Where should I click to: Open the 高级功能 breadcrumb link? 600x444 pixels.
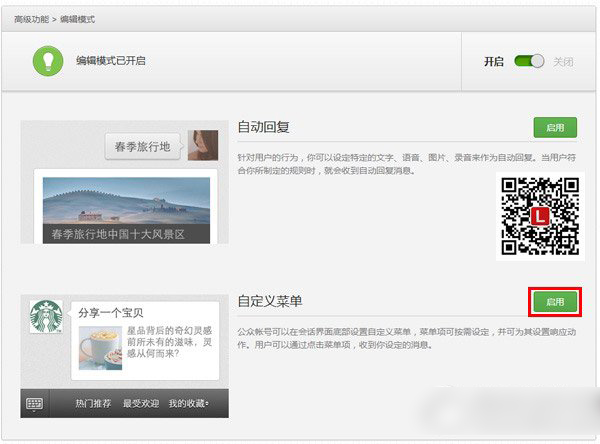pyautogui.click(x=31, y=19)
